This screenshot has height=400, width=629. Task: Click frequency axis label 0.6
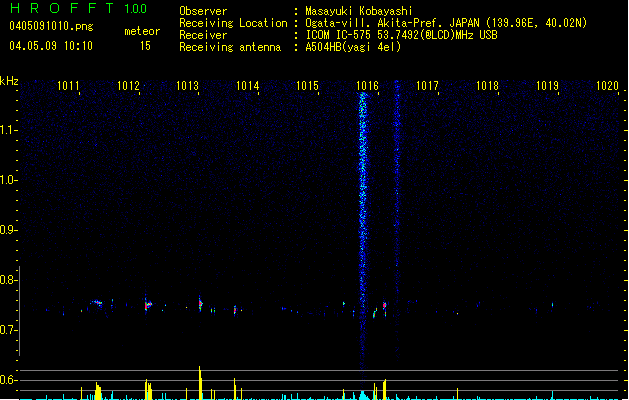coord(8,380)
